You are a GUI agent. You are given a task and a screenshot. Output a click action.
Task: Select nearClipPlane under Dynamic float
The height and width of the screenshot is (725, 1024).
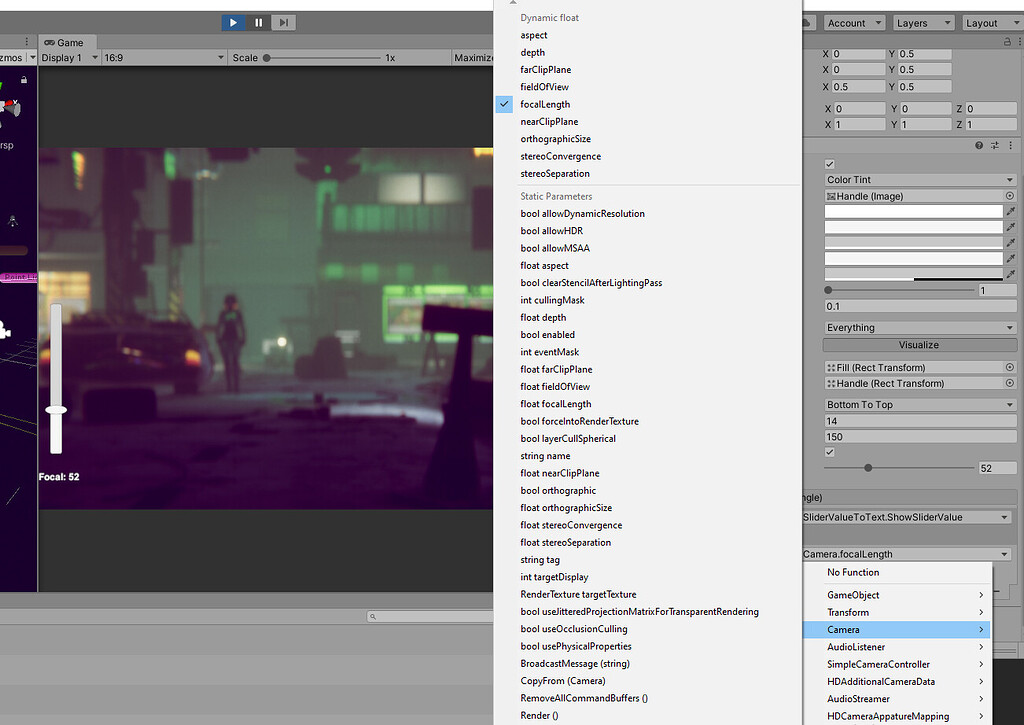pos(549,121)
